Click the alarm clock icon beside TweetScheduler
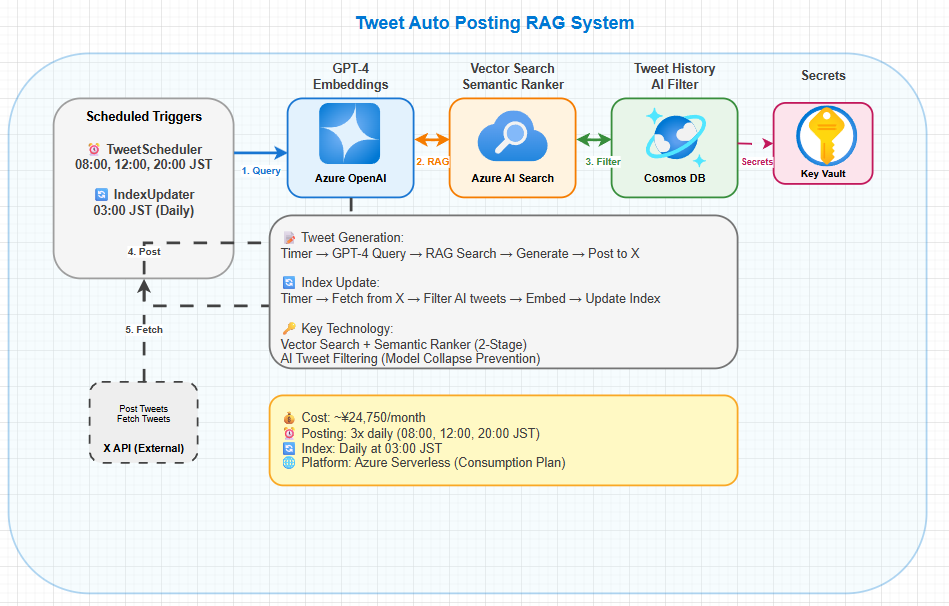 (94, 149)
